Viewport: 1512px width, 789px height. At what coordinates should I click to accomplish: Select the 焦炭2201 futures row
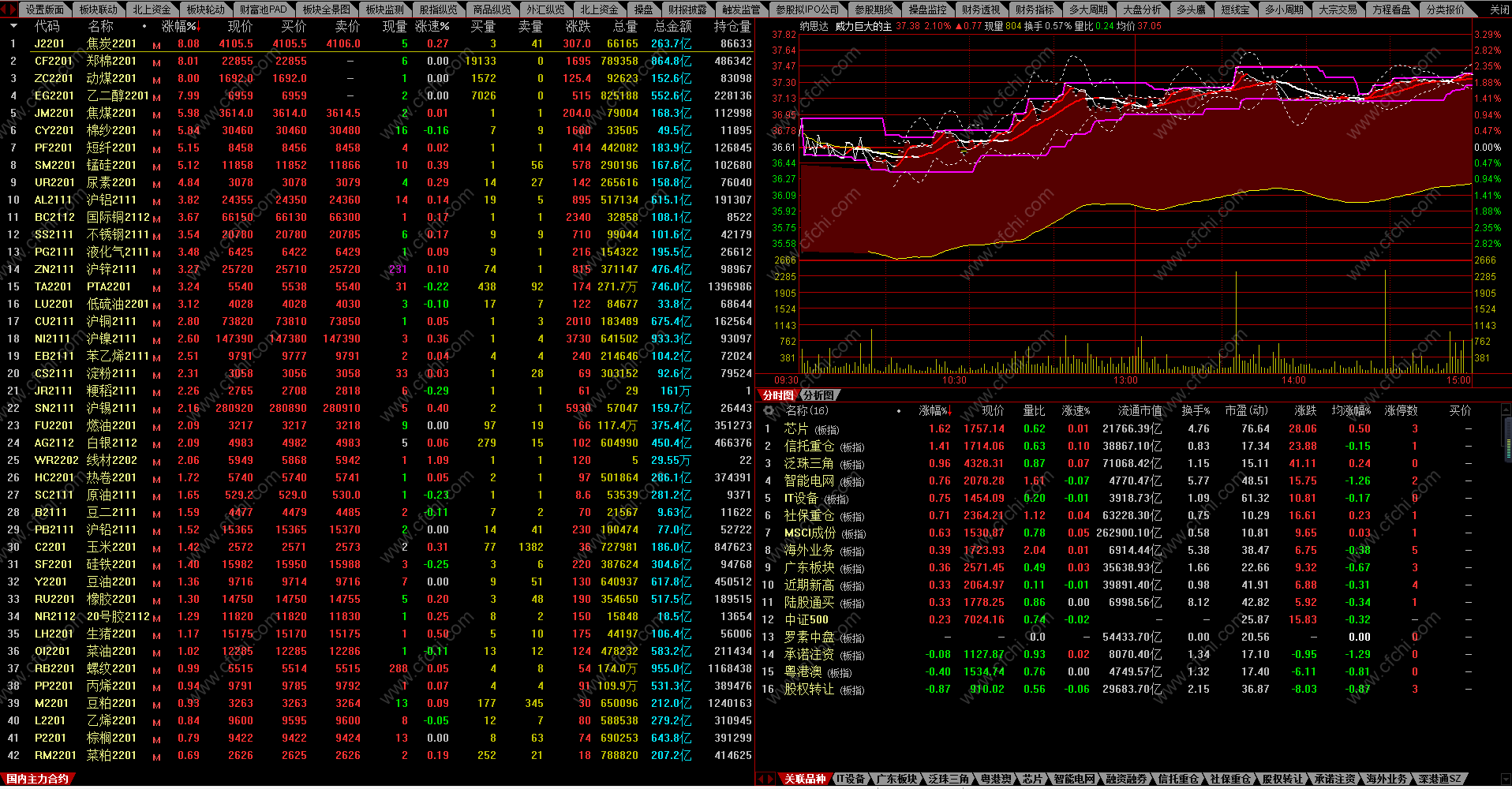(x=377, y=44)
